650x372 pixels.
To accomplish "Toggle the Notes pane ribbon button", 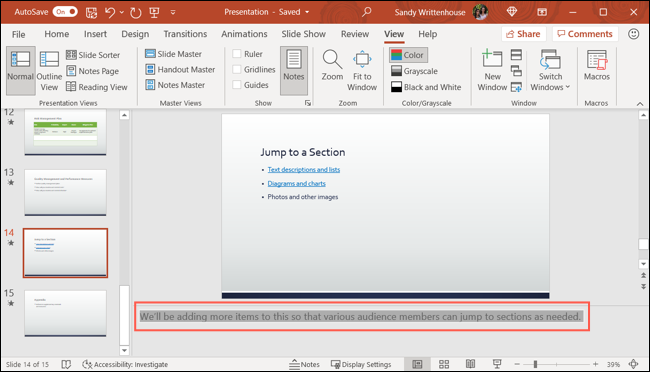I will (x=294, y=70).
